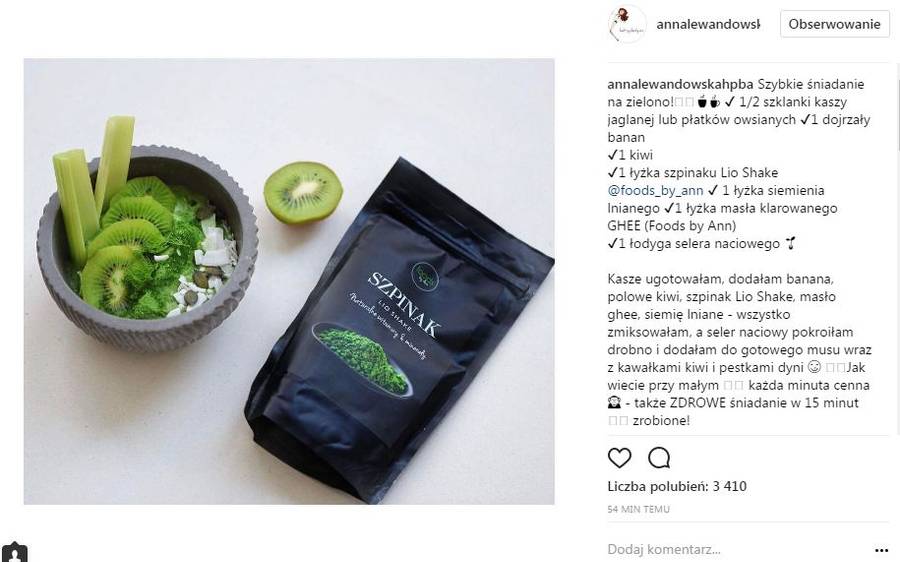Screen dimensions: 900x562
Task: Click the Obserwowanie follow button
Action: 835,24
